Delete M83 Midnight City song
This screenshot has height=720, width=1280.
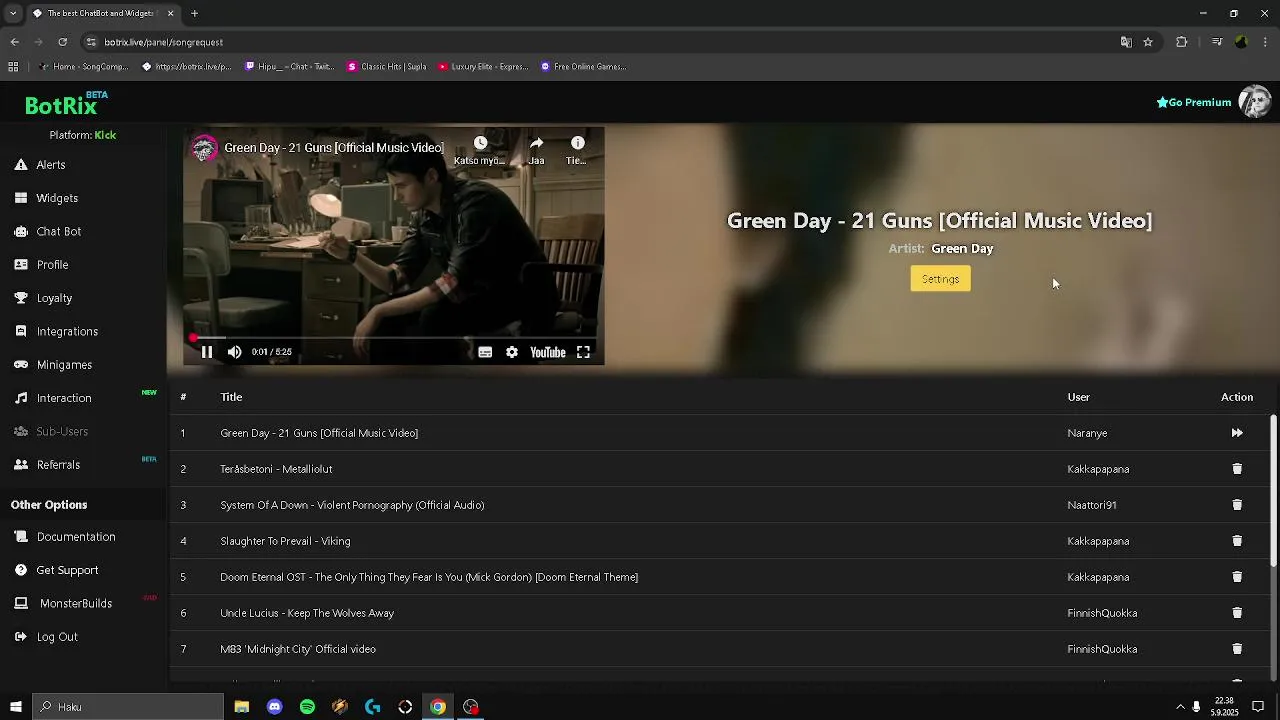(1237, 649)
